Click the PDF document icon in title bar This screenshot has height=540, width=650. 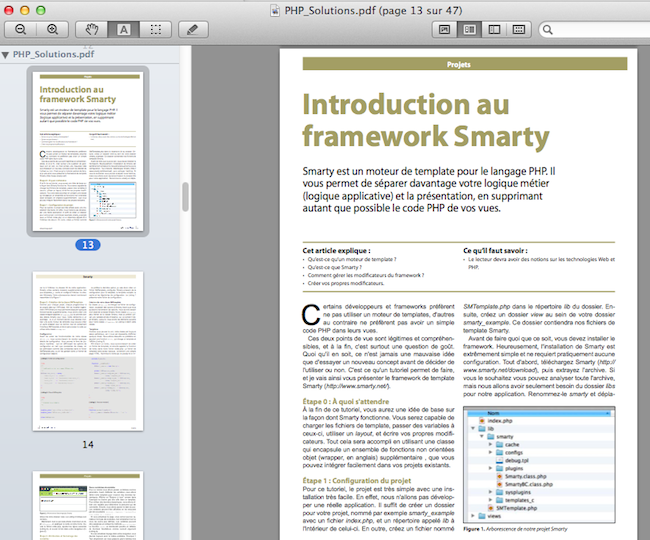point(275,10)
